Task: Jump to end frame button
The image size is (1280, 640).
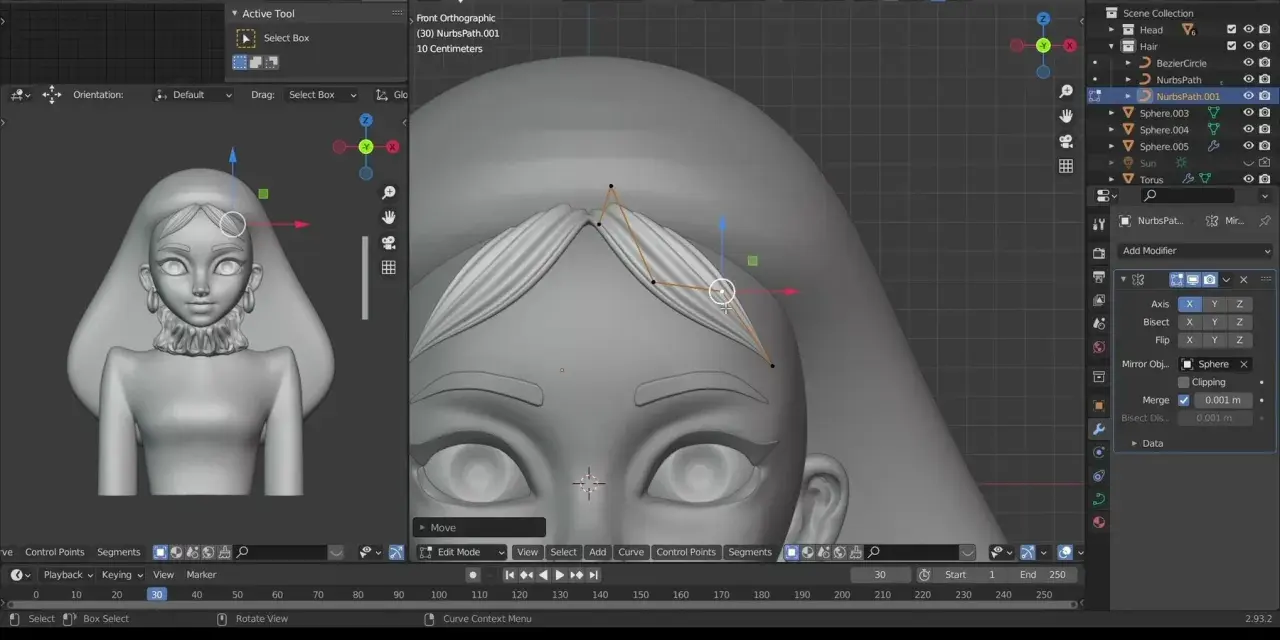Action: (x=594, y=575)
